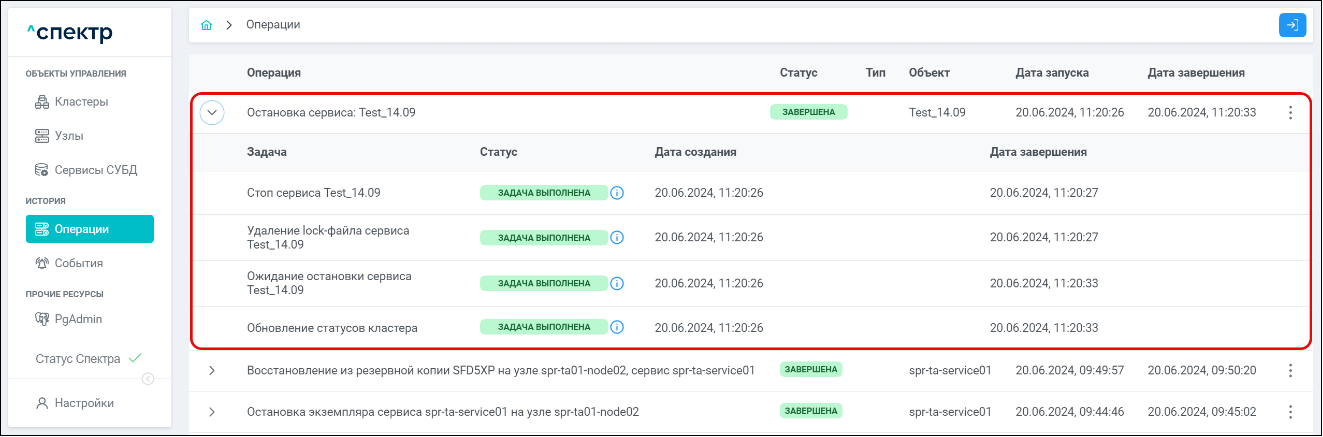The height and width of the screenshot is (437, 1323).
Task: Click the launch date 20.06.2024, 09:44:46
Action: tap(1070, 411)
